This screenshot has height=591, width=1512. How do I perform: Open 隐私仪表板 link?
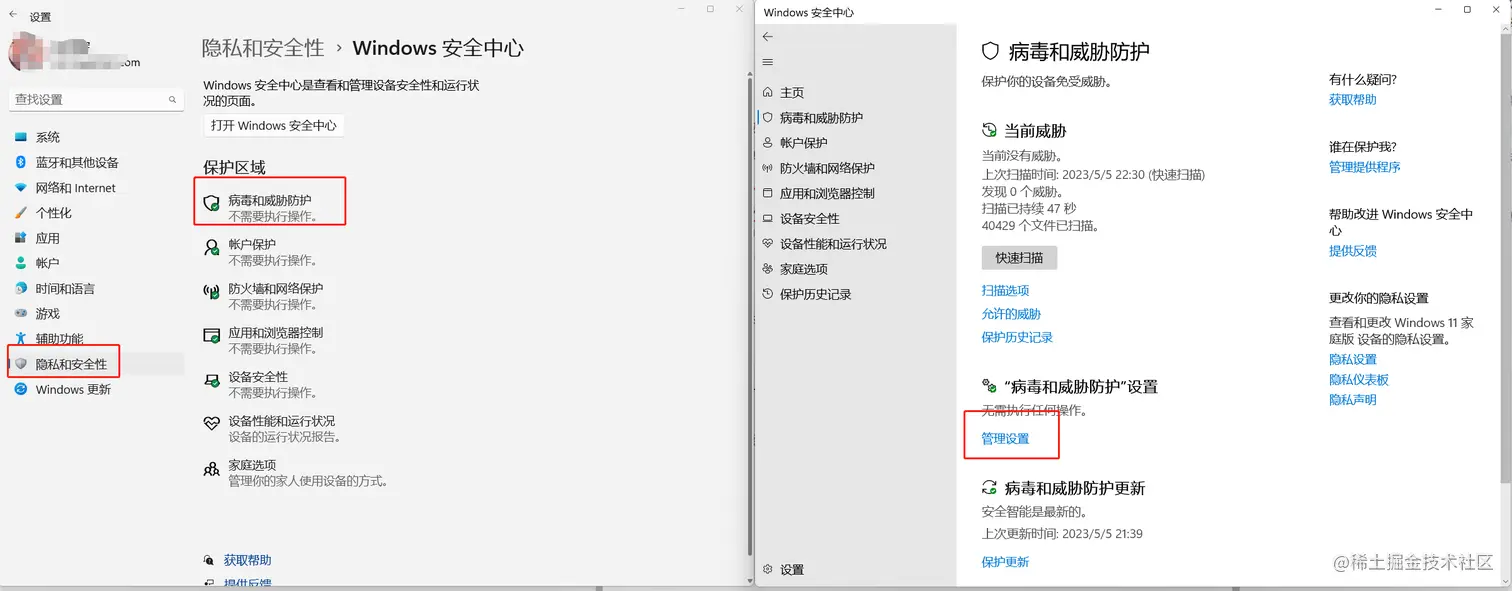1358,380
